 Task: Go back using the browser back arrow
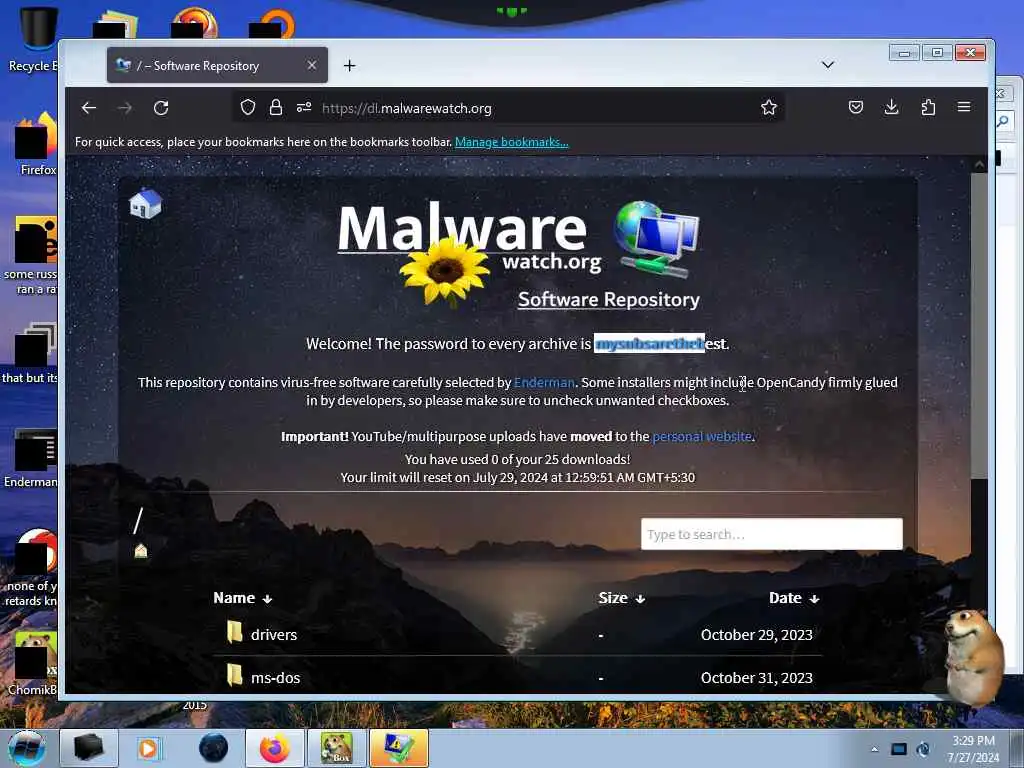[89, 108]
